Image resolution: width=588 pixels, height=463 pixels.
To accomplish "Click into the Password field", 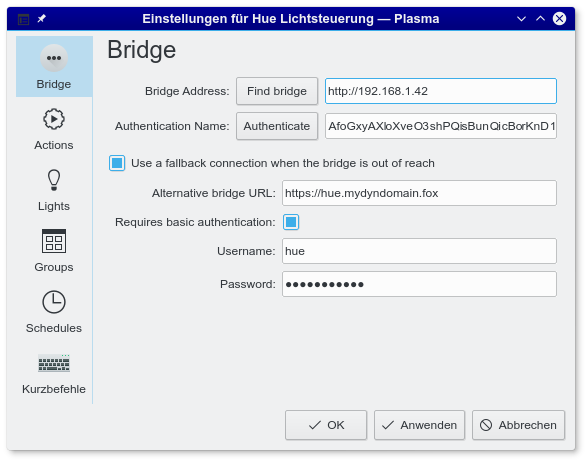I will (x=419, y=284).
